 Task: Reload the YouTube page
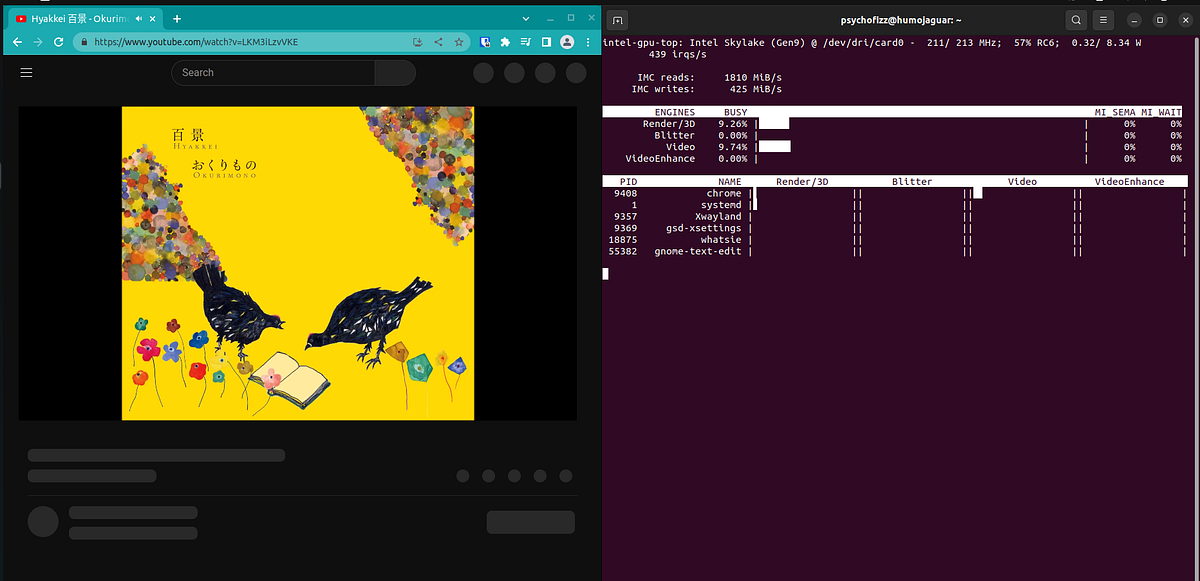[x=59, y=42]
